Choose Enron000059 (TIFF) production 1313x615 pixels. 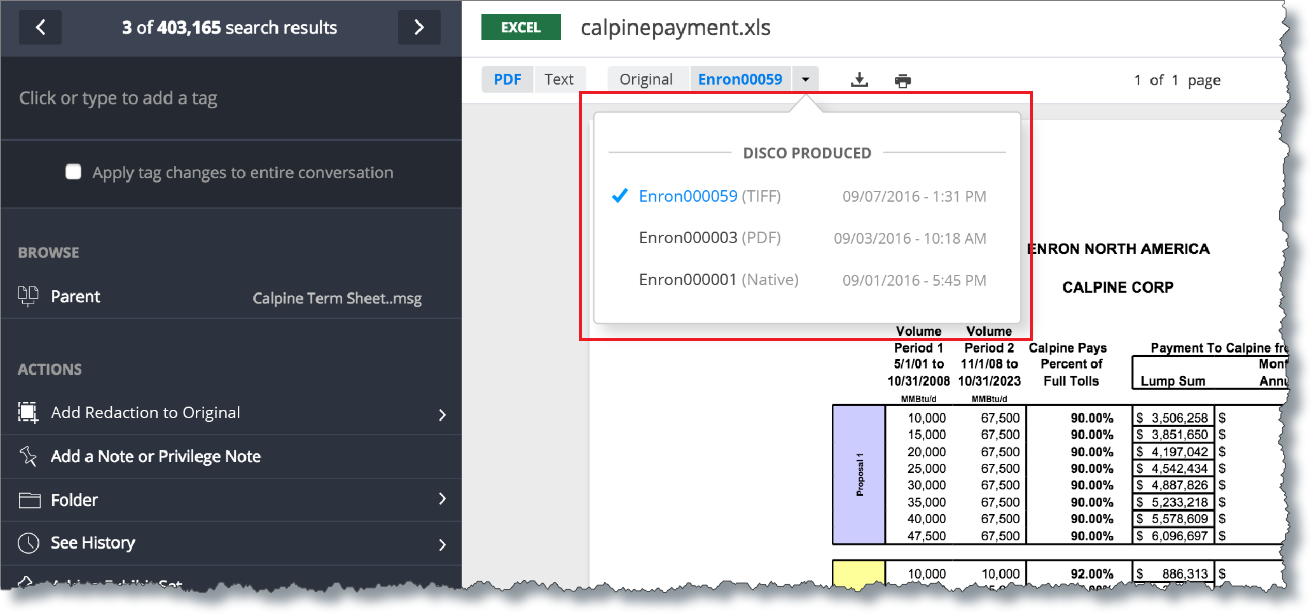[x=710, y=196]
